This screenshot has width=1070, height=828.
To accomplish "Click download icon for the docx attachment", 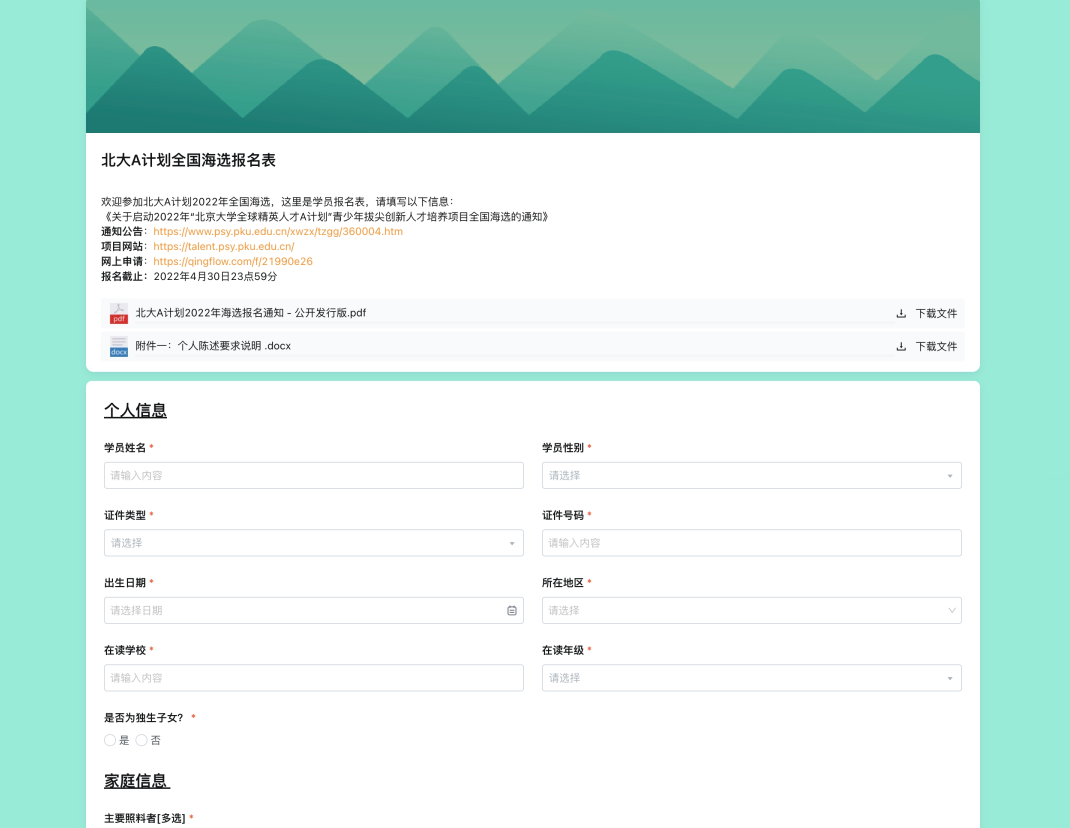I will pyautogui.click(x=901, y=346).
